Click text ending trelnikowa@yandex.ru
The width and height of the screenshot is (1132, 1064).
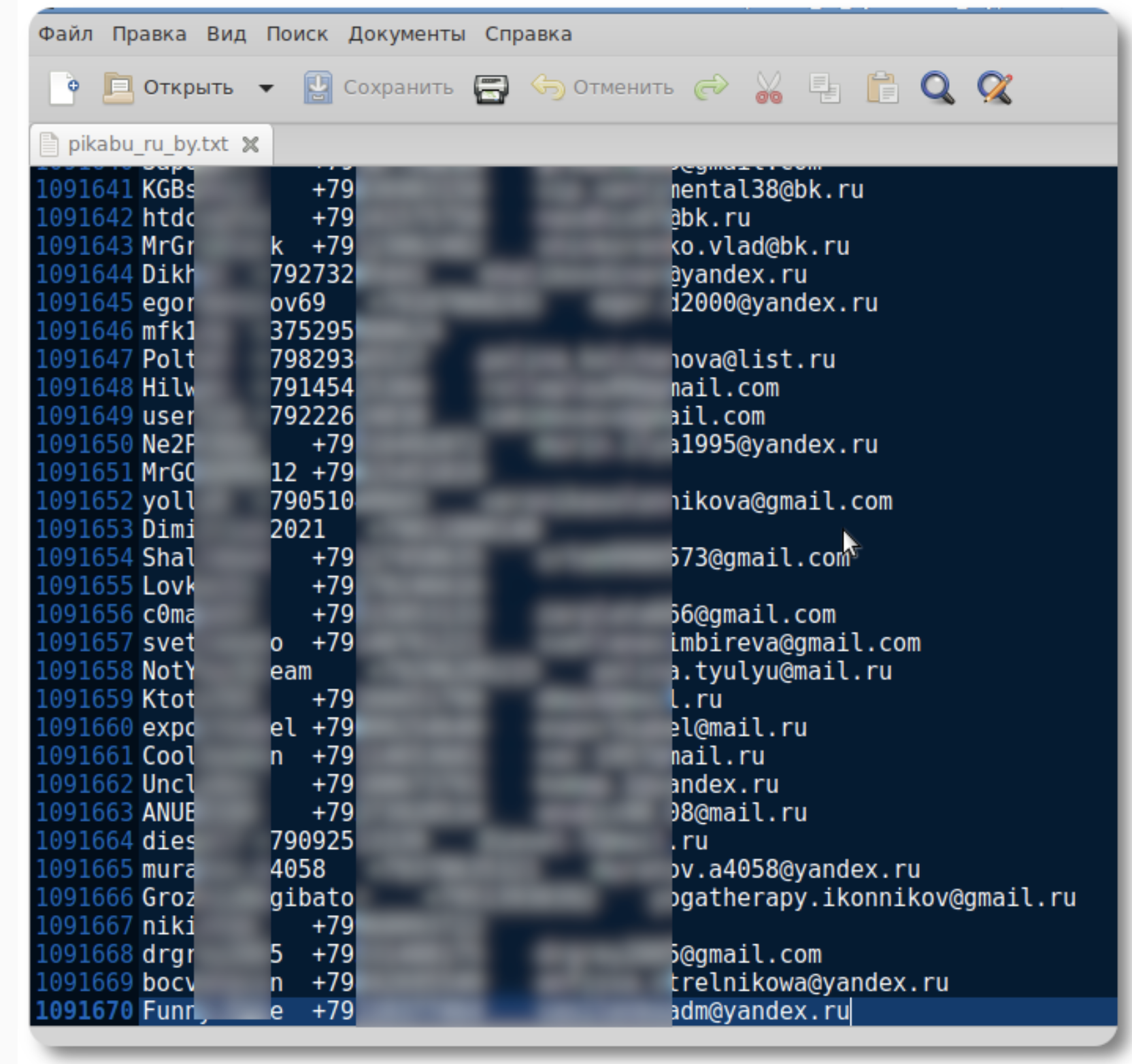[x=810, y=983]
